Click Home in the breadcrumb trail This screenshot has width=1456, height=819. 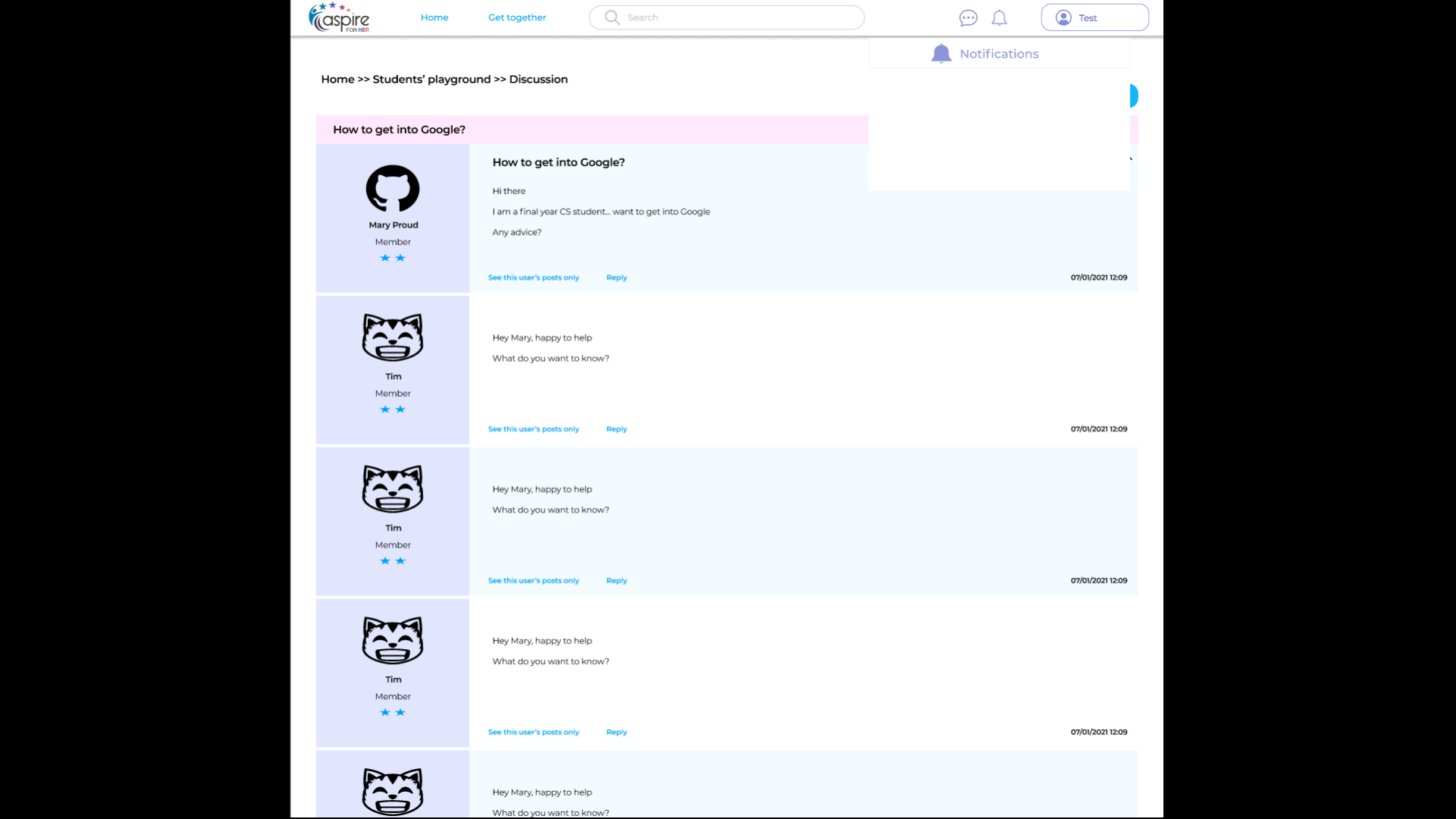pyautogui.click(x=337, y=80)
